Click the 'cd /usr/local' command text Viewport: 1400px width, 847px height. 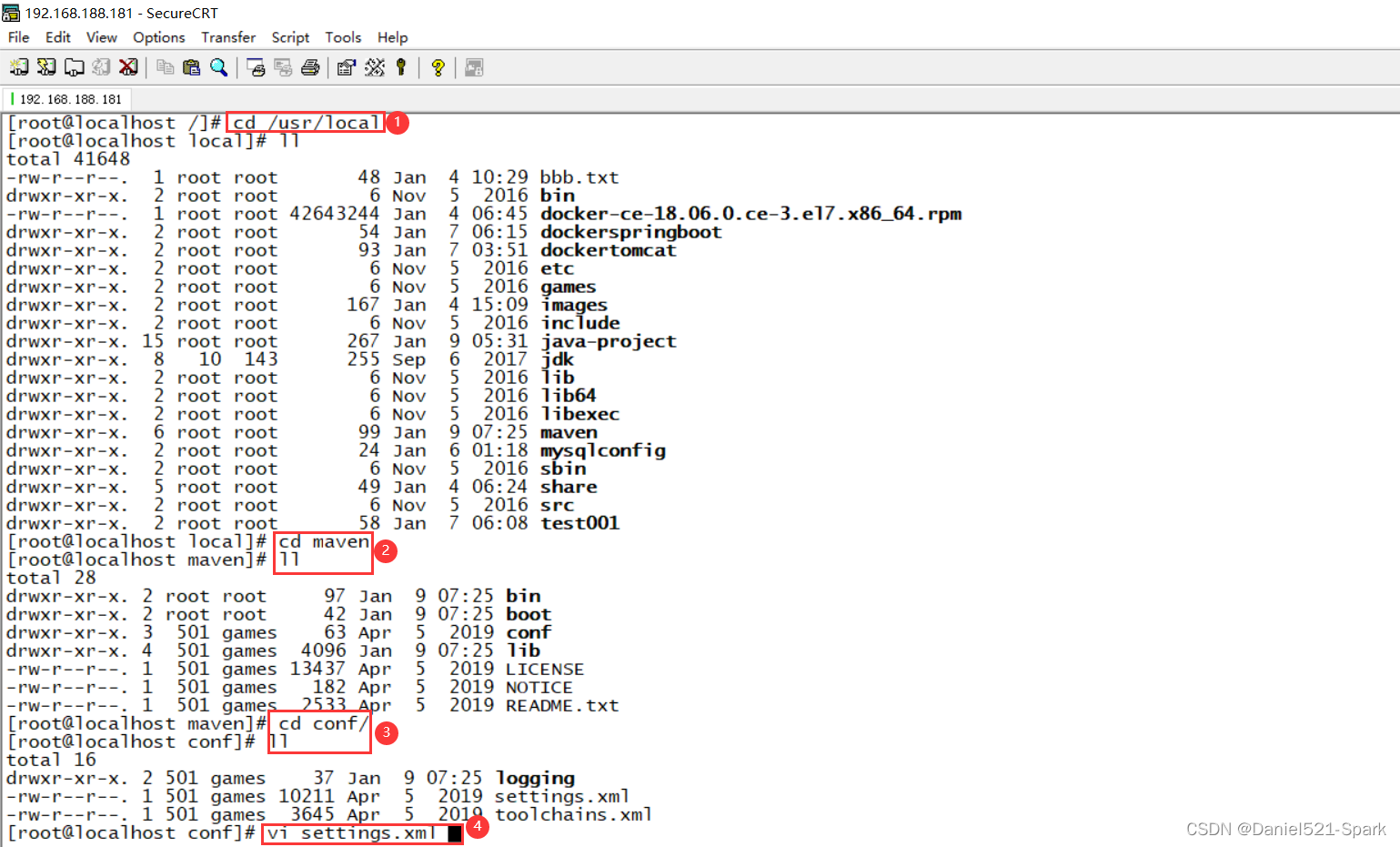[x=306, y=123]
